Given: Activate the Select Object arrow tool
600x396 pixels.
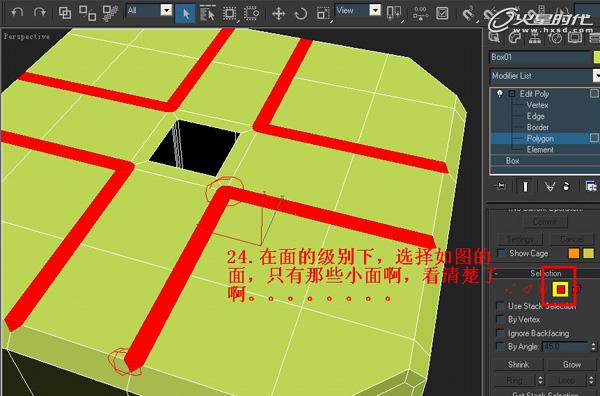Looking at the screenshot, I should pos(185,14).
